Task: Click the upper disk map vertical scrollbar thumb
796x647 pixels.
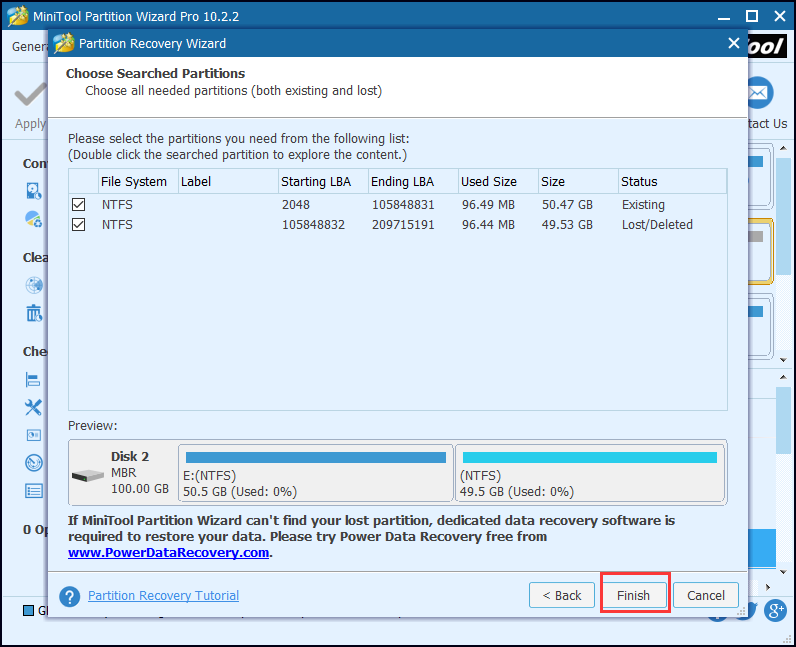Action: [x=783, y=216]
